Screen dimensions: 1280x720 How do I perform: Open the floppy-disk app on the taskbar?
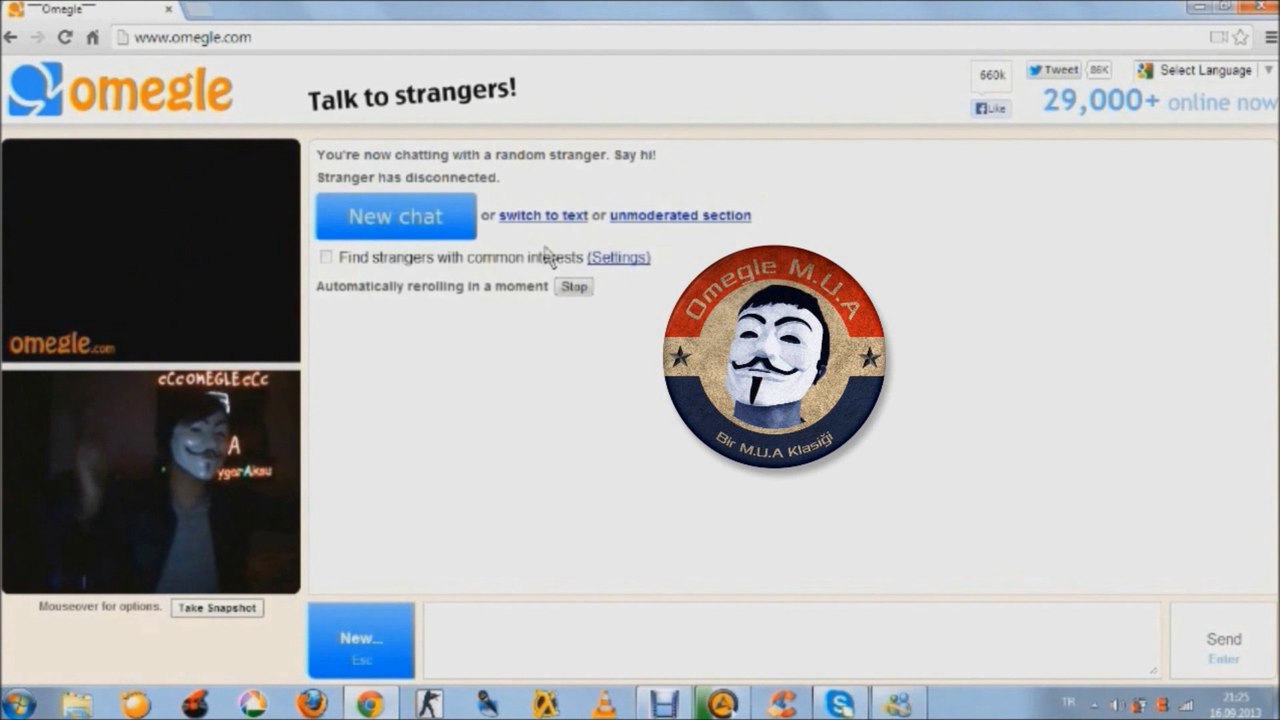[662, 703]
